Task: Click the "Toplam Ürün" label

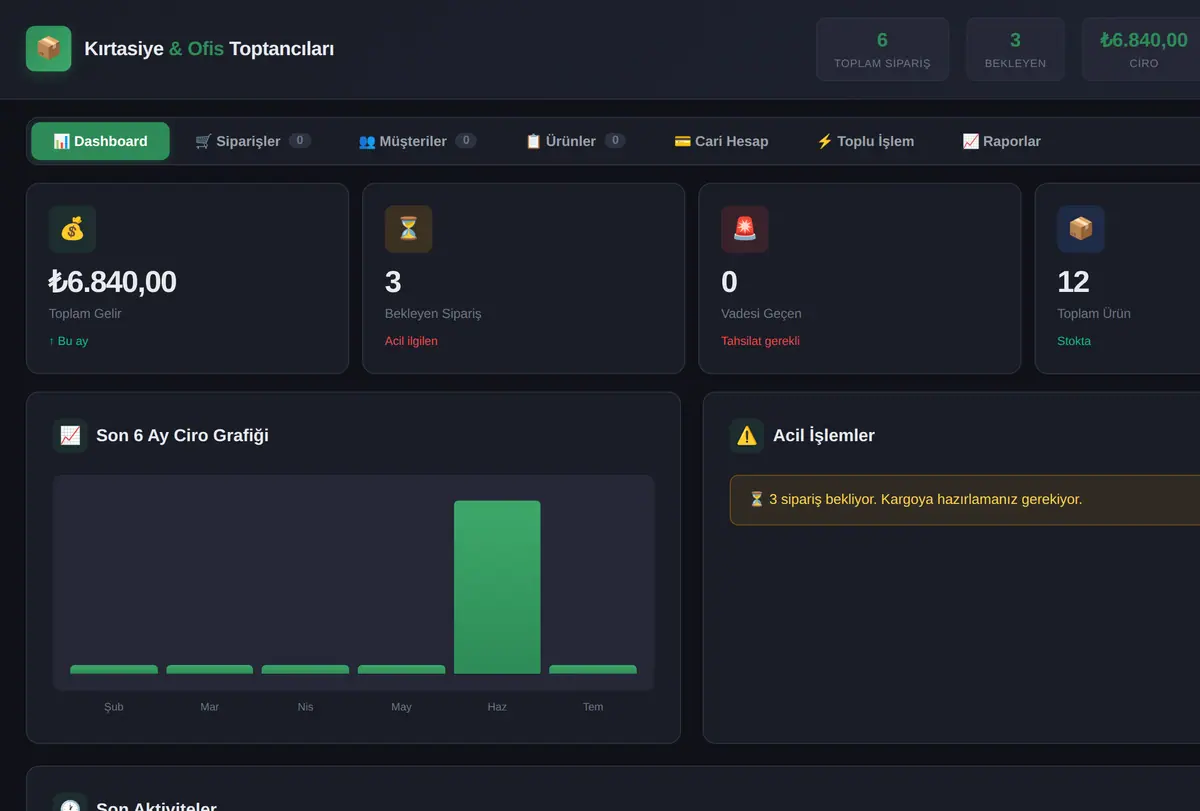Action: pos(1094,313)
